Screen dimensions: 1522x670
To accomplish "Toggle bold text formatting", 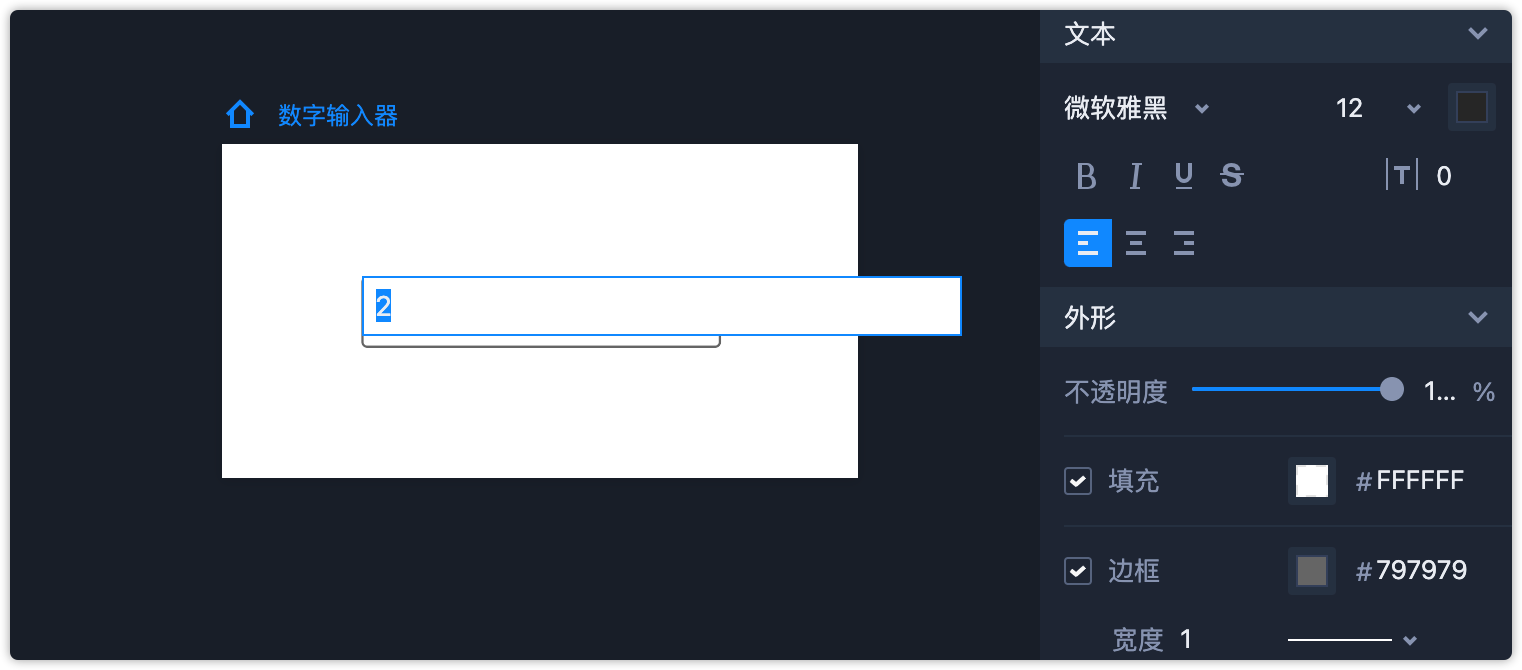I will (x=1086, y=177).
